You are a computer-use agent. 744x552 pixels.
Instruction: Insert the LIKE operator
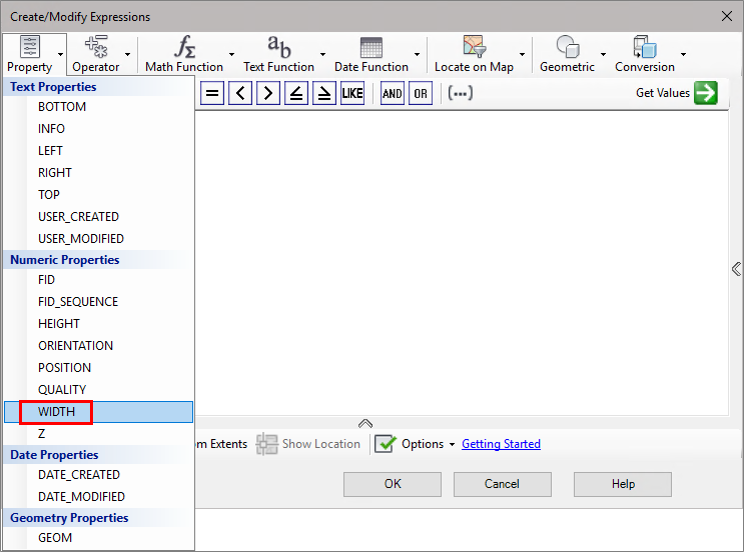click(352, 93)
